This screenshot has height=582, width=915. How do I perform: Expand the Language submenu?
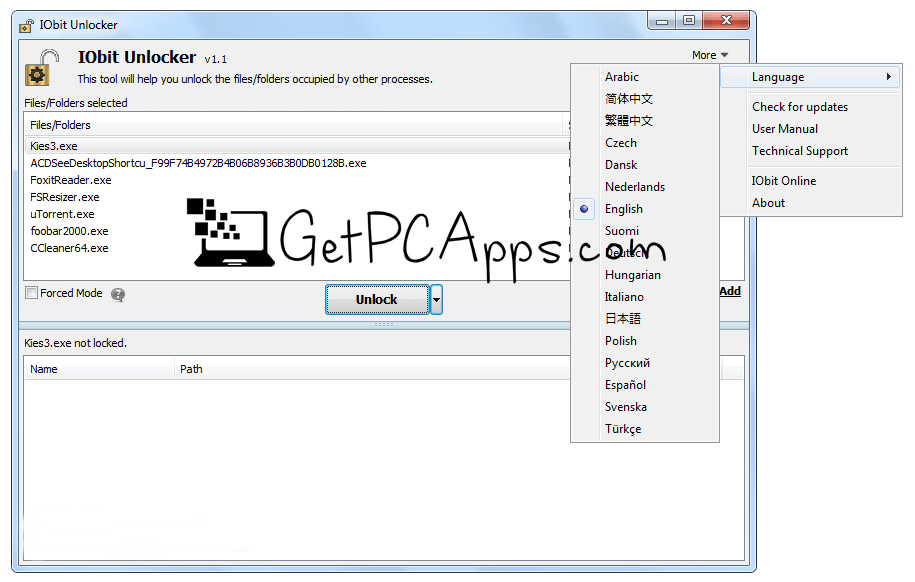point(810,77)
